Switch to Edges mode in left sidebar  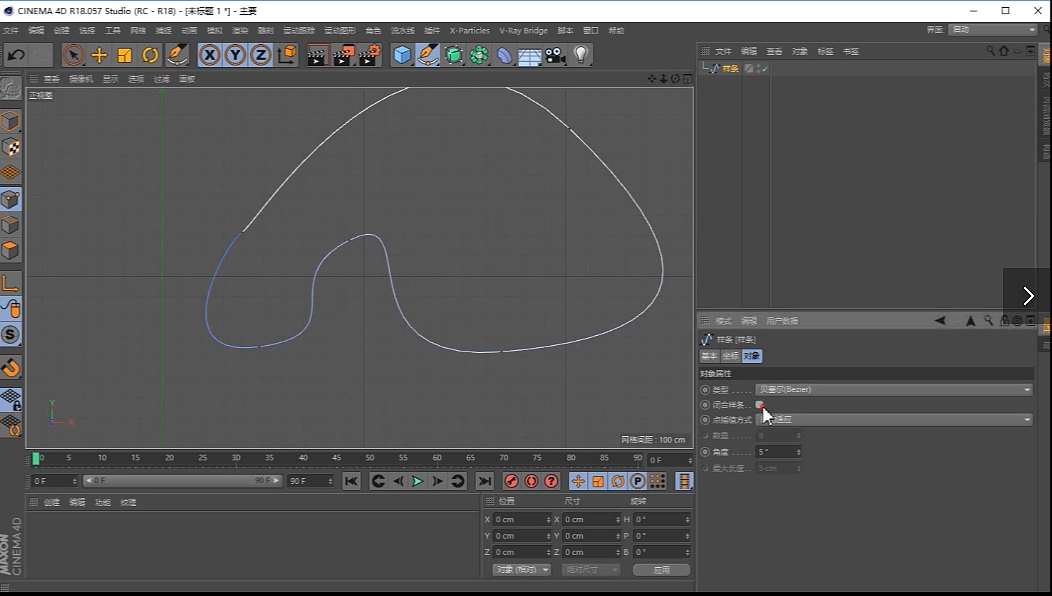(x=10, y=225)
